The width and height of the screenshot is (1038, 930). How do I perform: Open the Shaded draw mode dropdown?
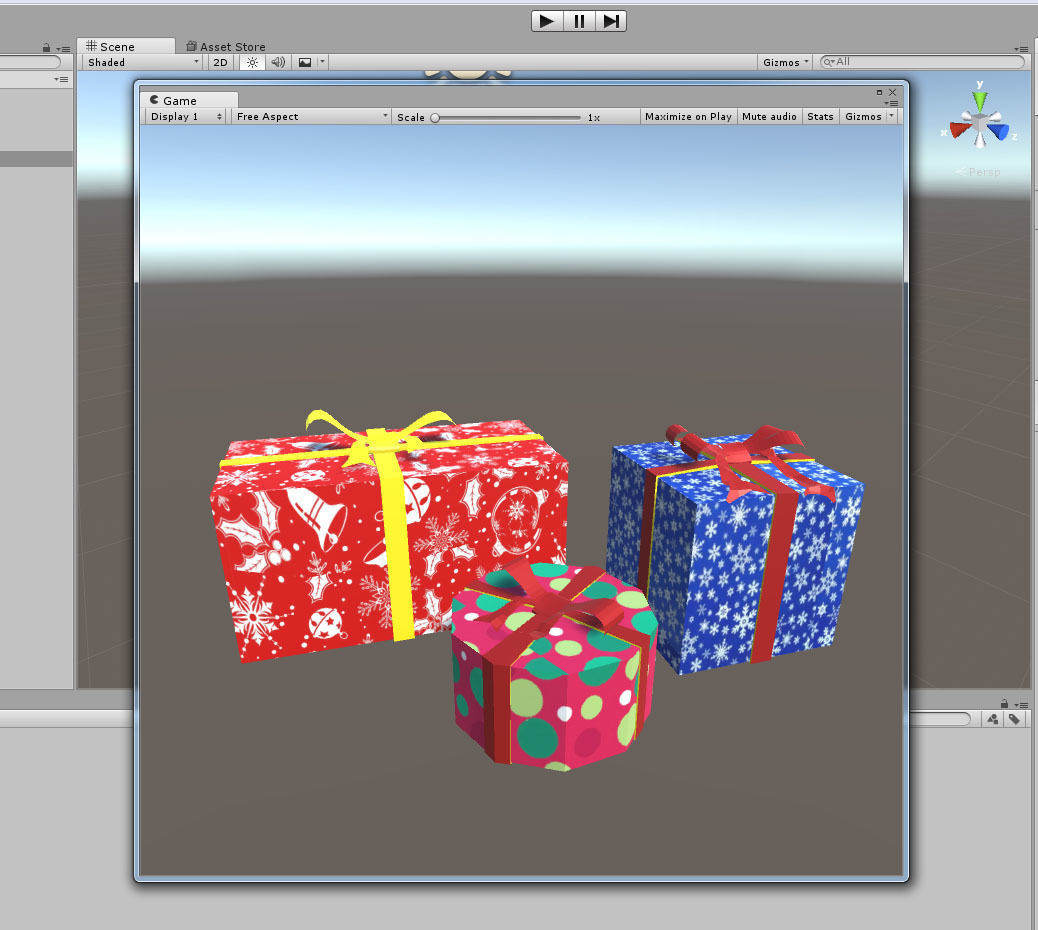[143, 62]
